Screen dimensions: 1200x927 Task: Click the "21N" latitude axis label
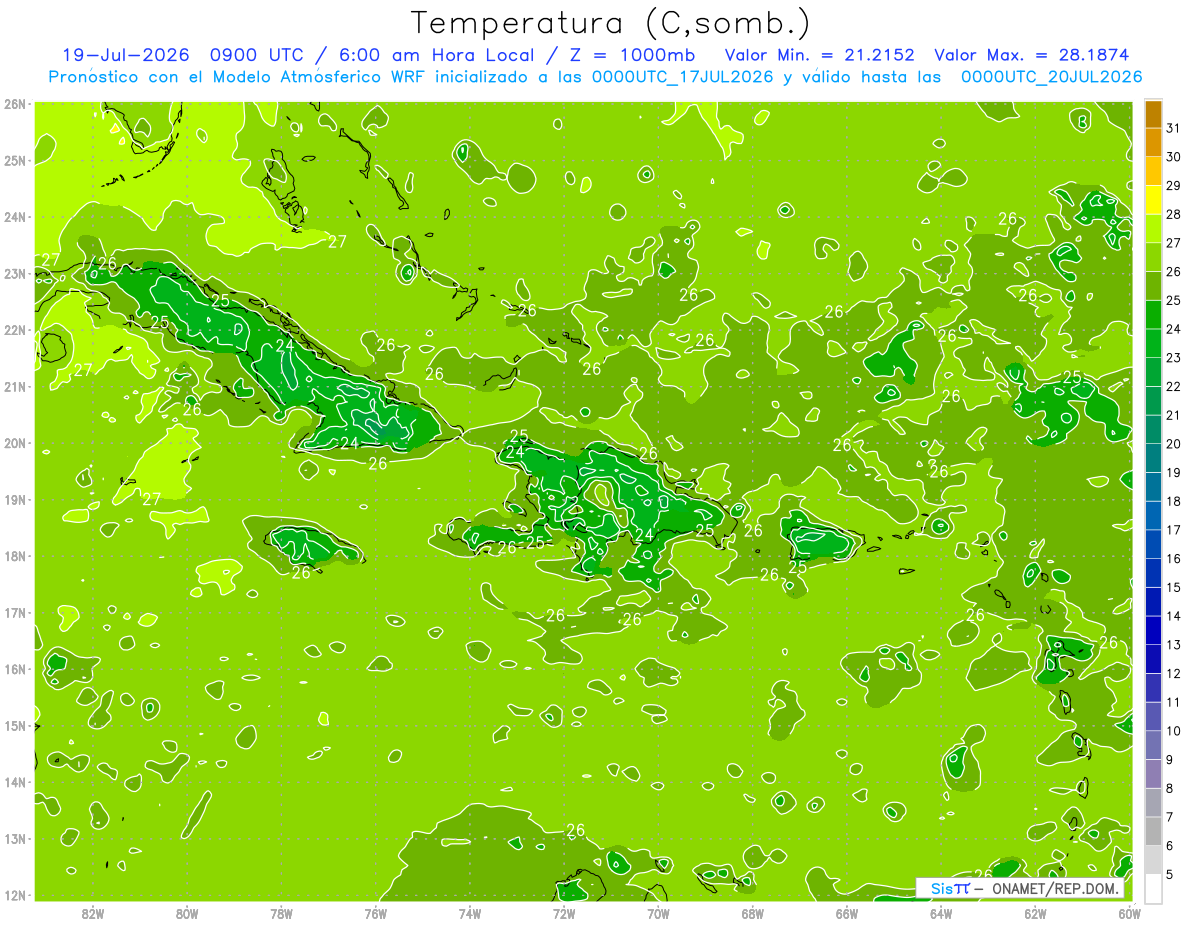[x=14, y=387]
